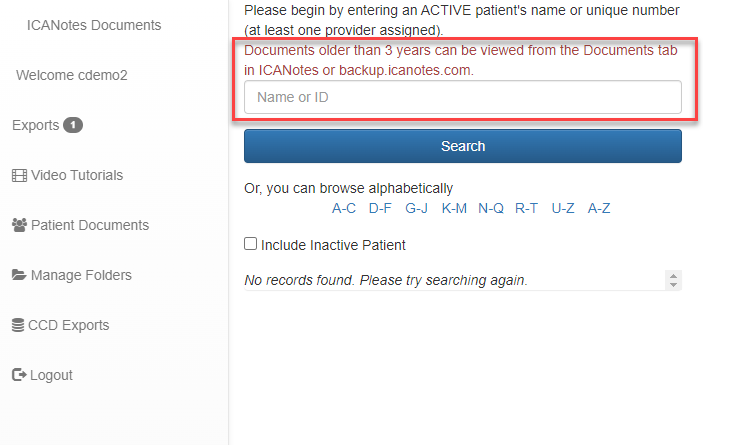The width and height of the screenshot is (730, 445).
Task: Click the folder icon beside Manage Folders
Action: [x=19, y=275]
